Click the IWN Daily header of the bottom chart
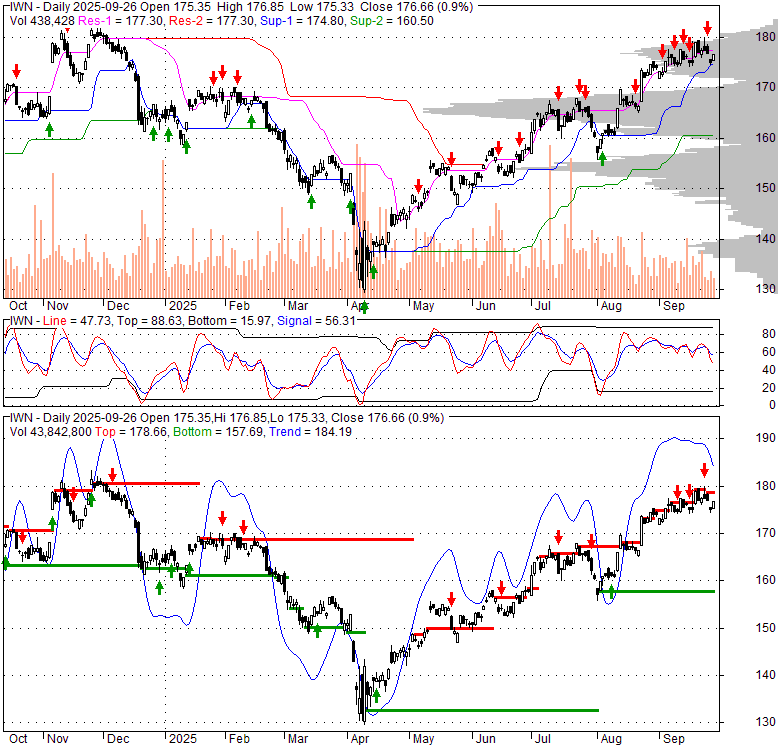This screenshot has width=780, height=745. (x=227, y=418)
